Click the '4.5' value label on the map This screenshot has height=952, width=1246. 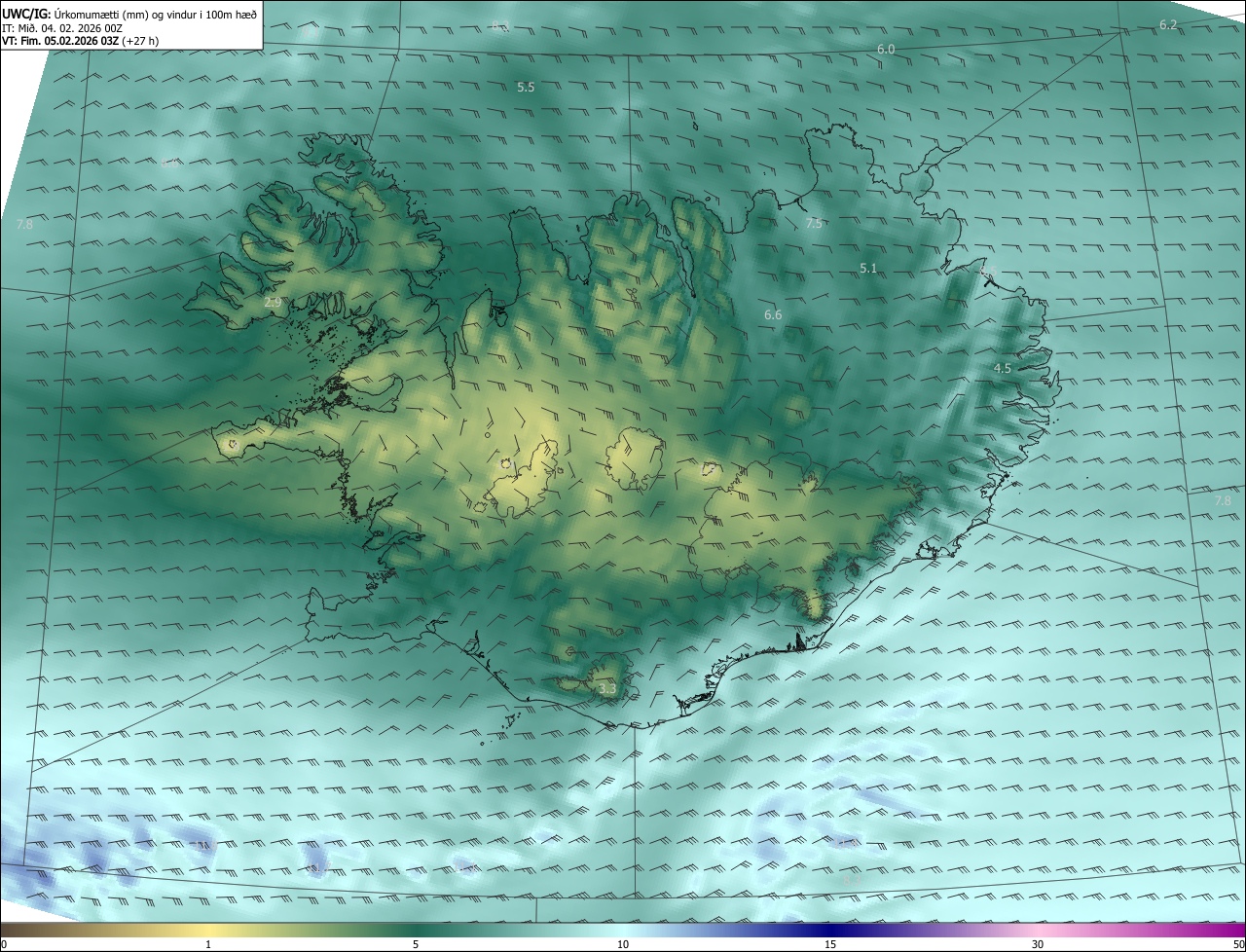pos(1003,368)
